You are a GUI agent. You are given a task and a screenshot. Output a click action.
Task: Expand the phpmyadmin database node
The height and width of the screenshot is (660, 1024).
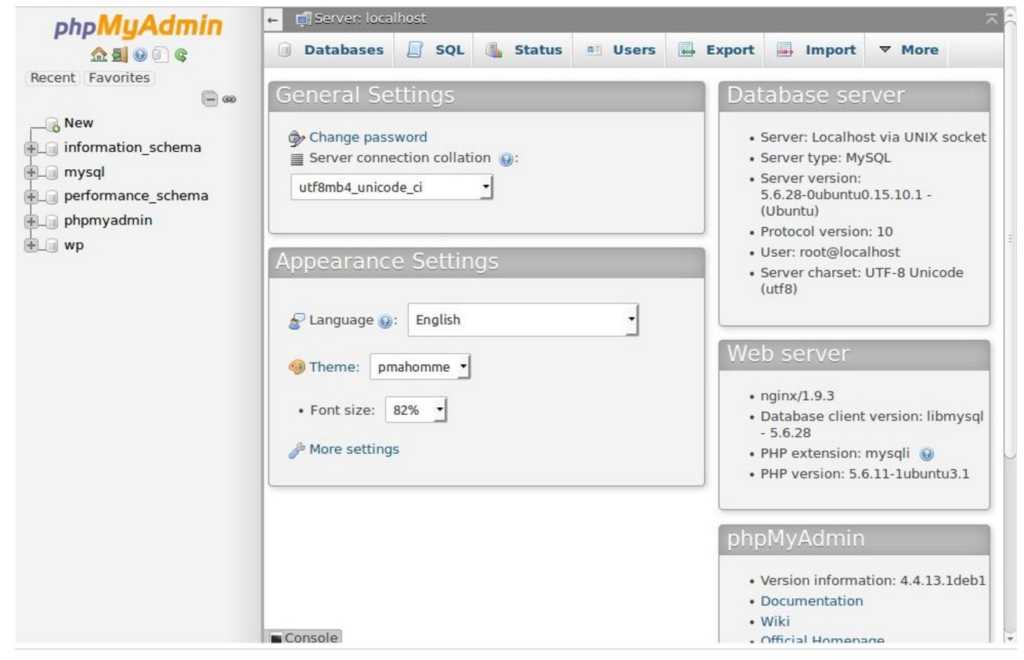[x=31, y=221]
